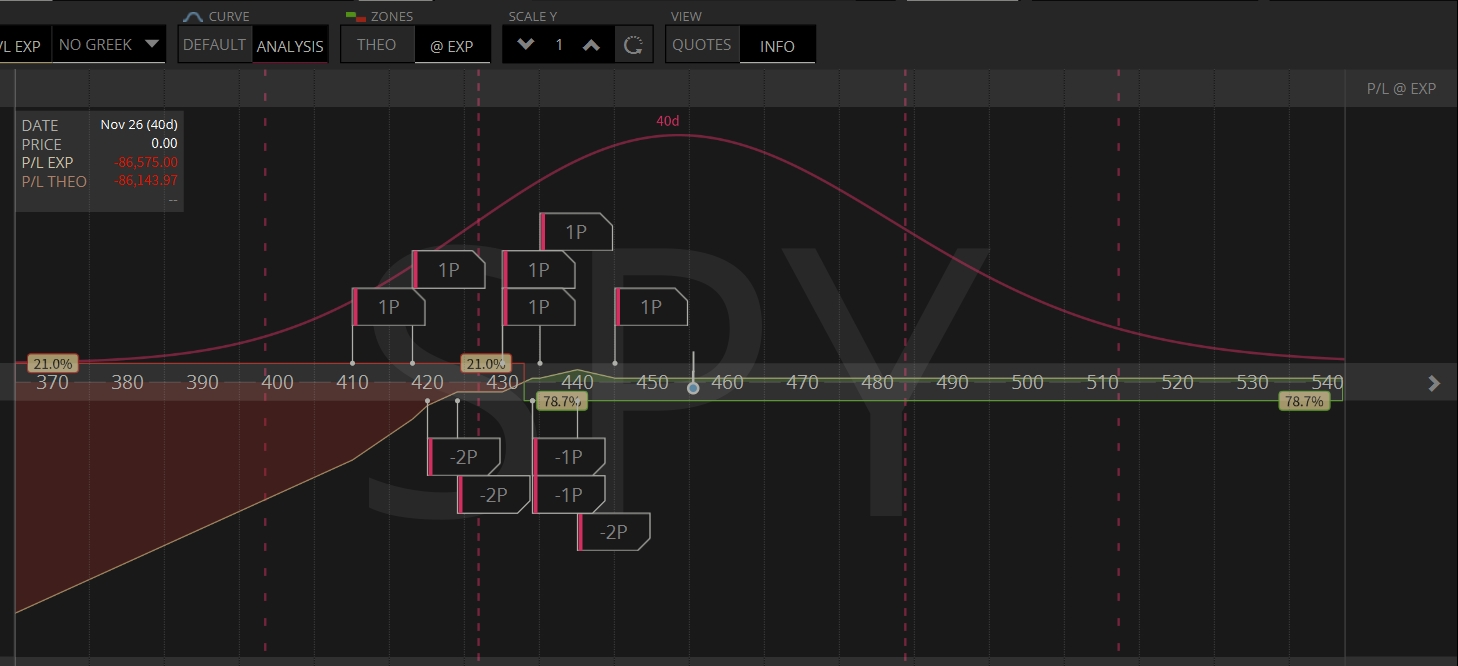Click the Scale Y reset icon
Image resolution: width=1458 pixels, height=666 pixels.
pos(633,45)
